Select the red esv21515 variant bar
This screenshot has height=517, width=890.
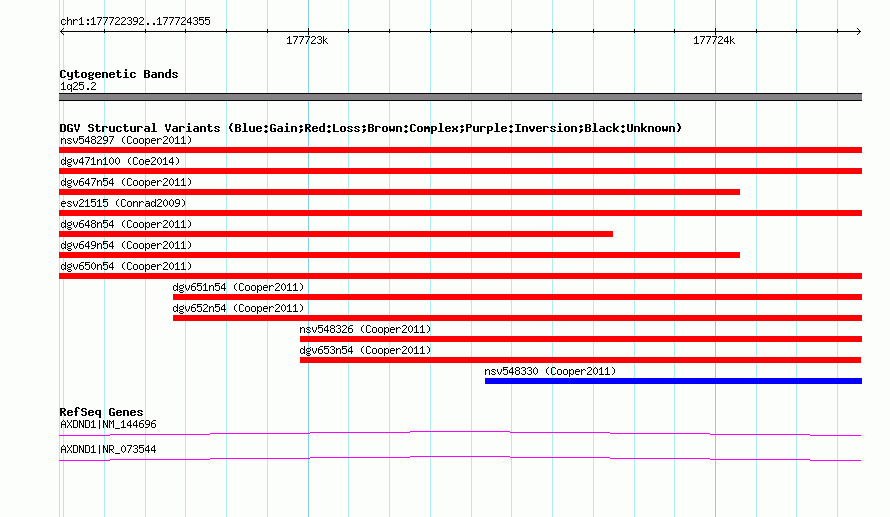[x=460, y=213]
